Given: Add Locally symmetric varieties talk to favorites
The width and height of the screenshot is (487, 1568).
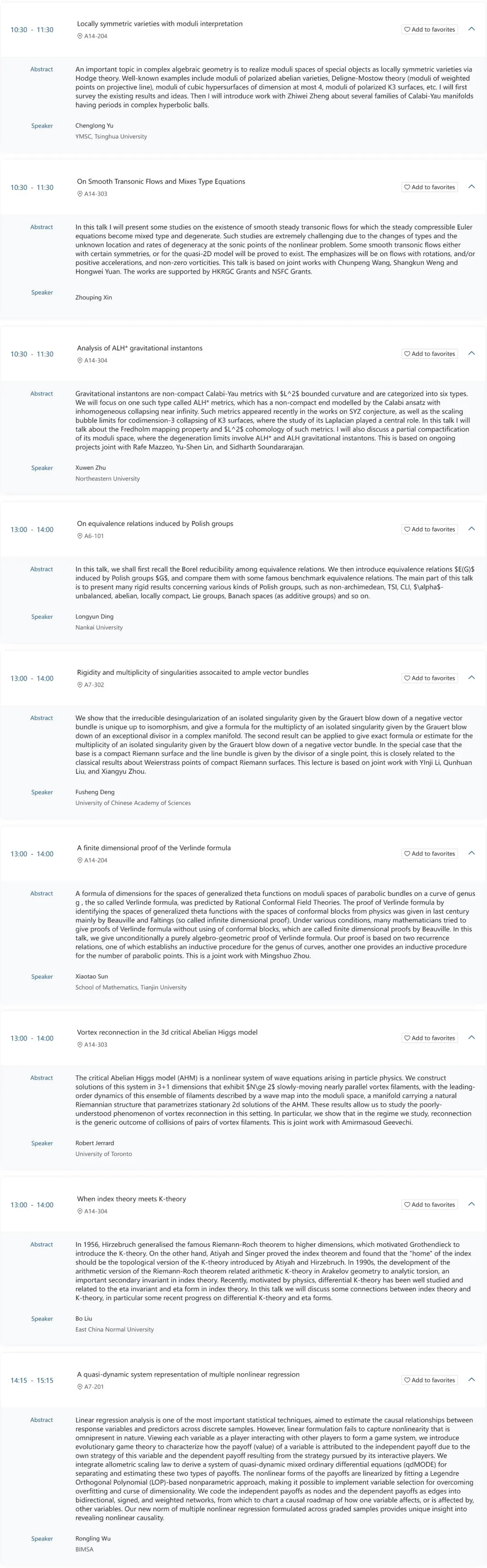Looking at the screenshot, I should click(x=429, y=29).
